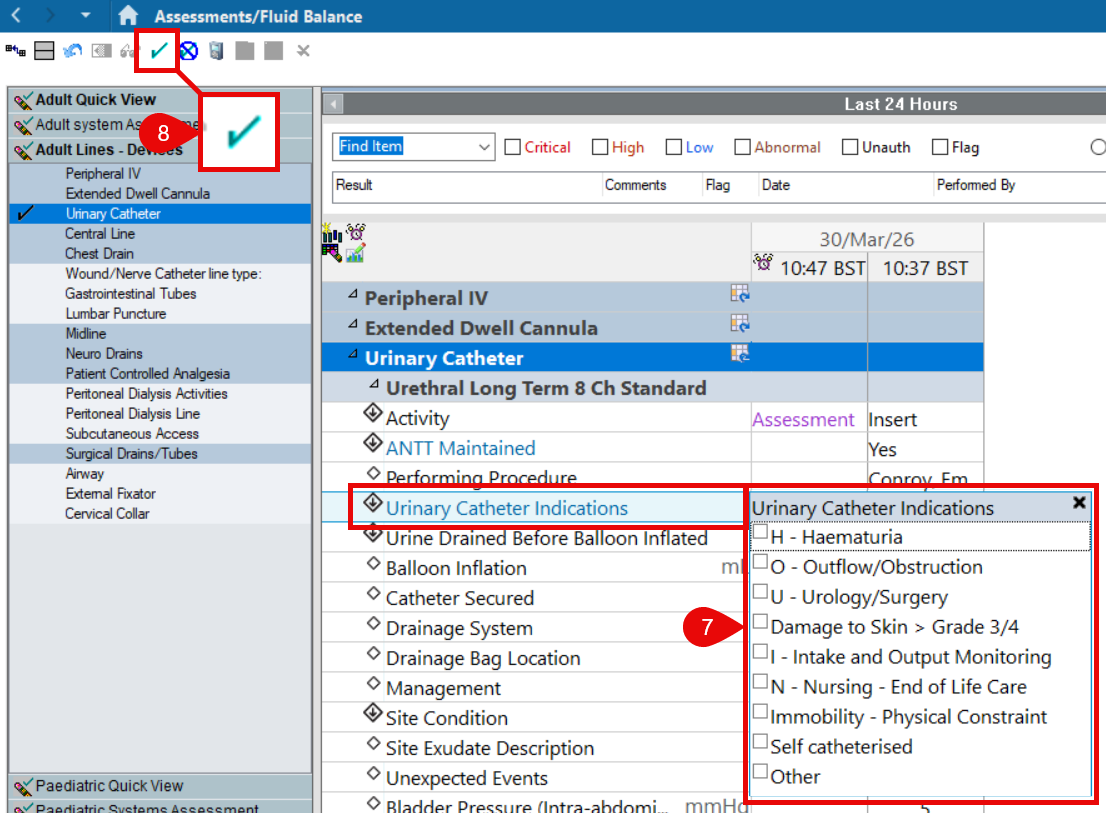This screenshot has height=813, width=1106.
Task: Collapse the Urinary Catheter section
Action: pos(352,354)
